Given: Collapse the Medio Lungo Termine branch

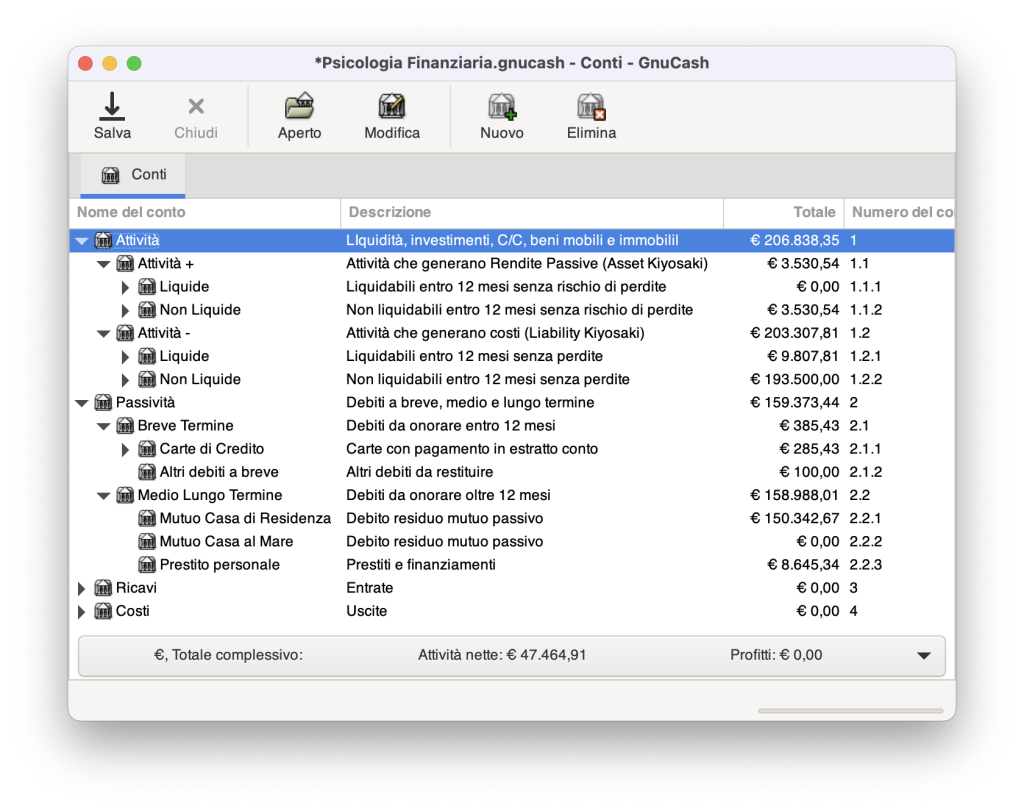Looking at the screenshot, I should [x=103, y=496].
